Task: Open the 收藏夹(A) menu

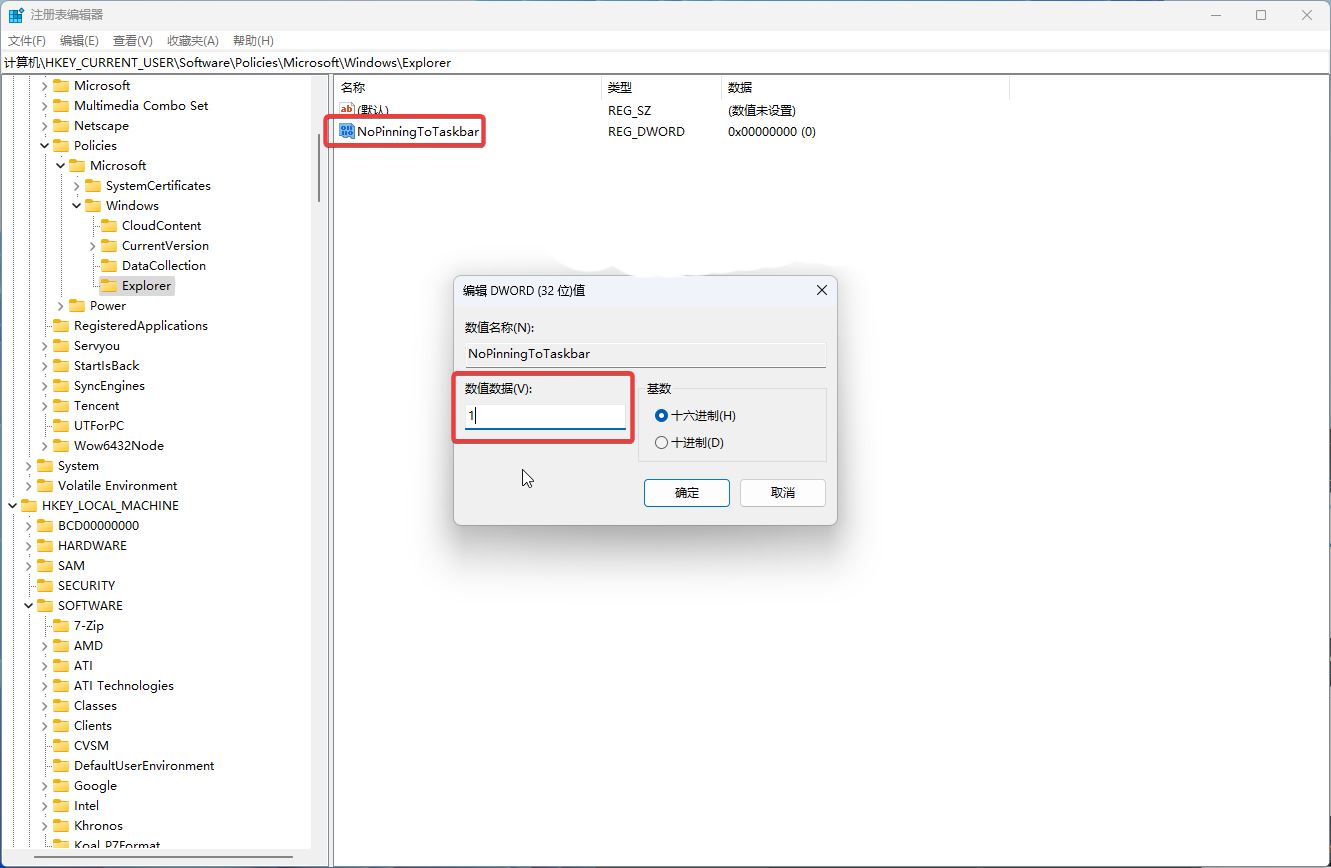Action: [x=193, y=40]
